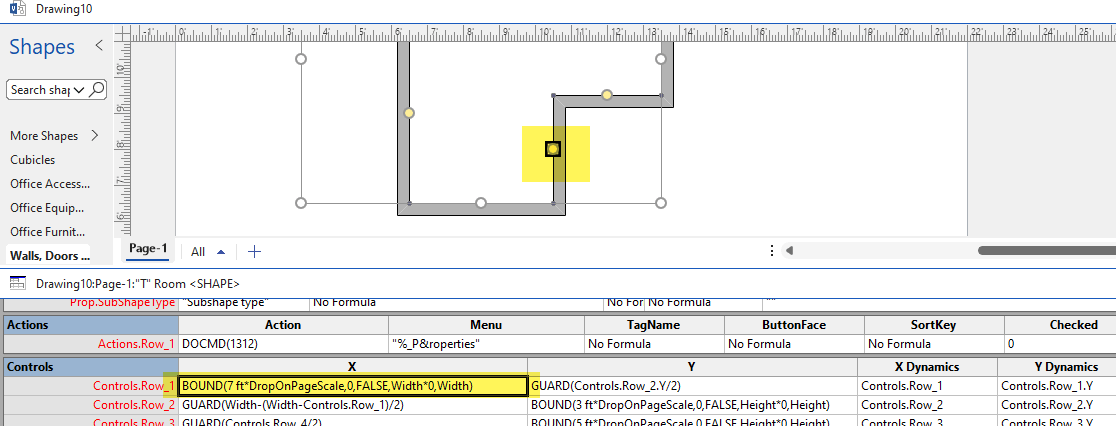Click the scrollbar options dots icon
Viewport: 1116px width, 426px height.
[x=772, y=250]
